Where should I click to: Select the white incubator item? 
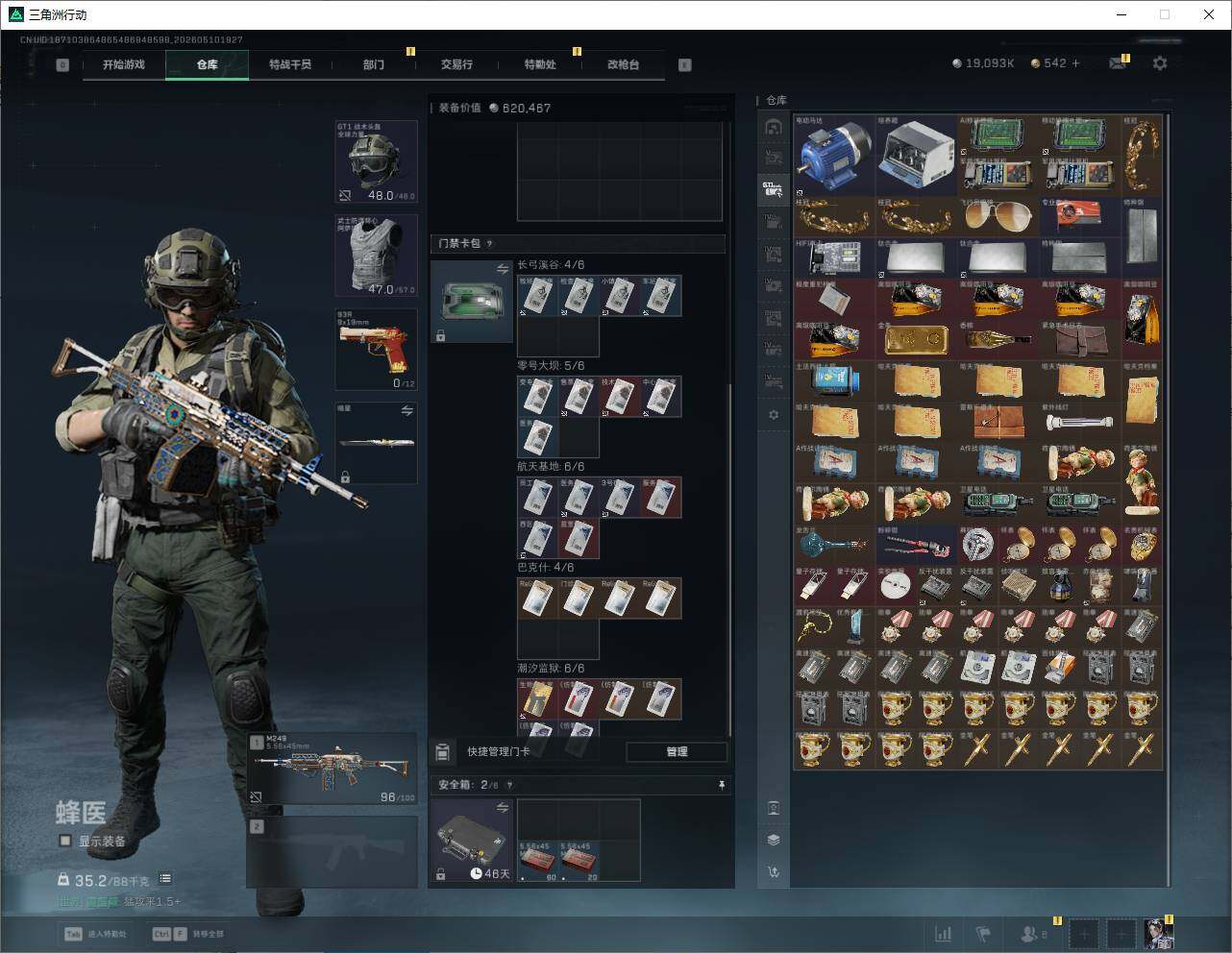click(916, 156)
